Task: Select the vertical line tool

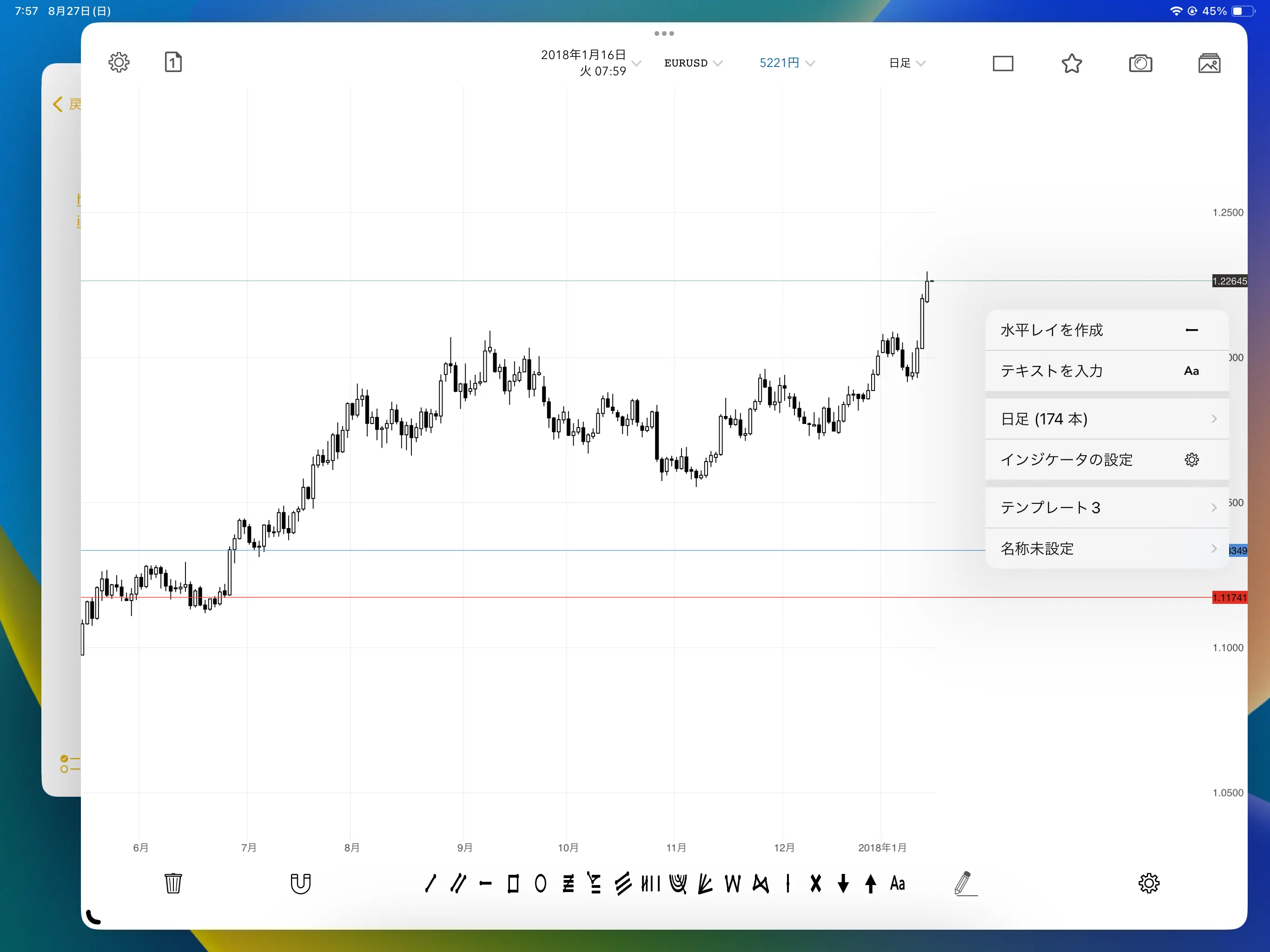Action: (788, 883)
